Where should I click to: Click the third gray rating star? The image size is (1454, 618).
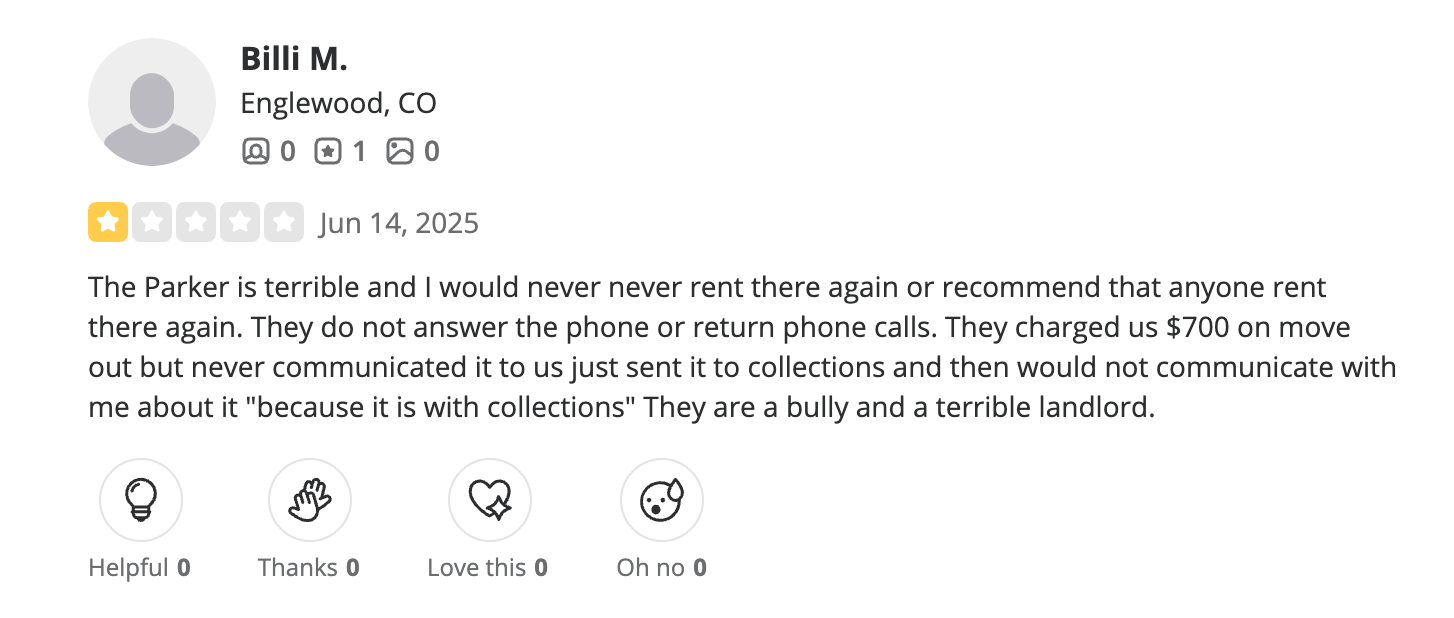tap(196, 222)
